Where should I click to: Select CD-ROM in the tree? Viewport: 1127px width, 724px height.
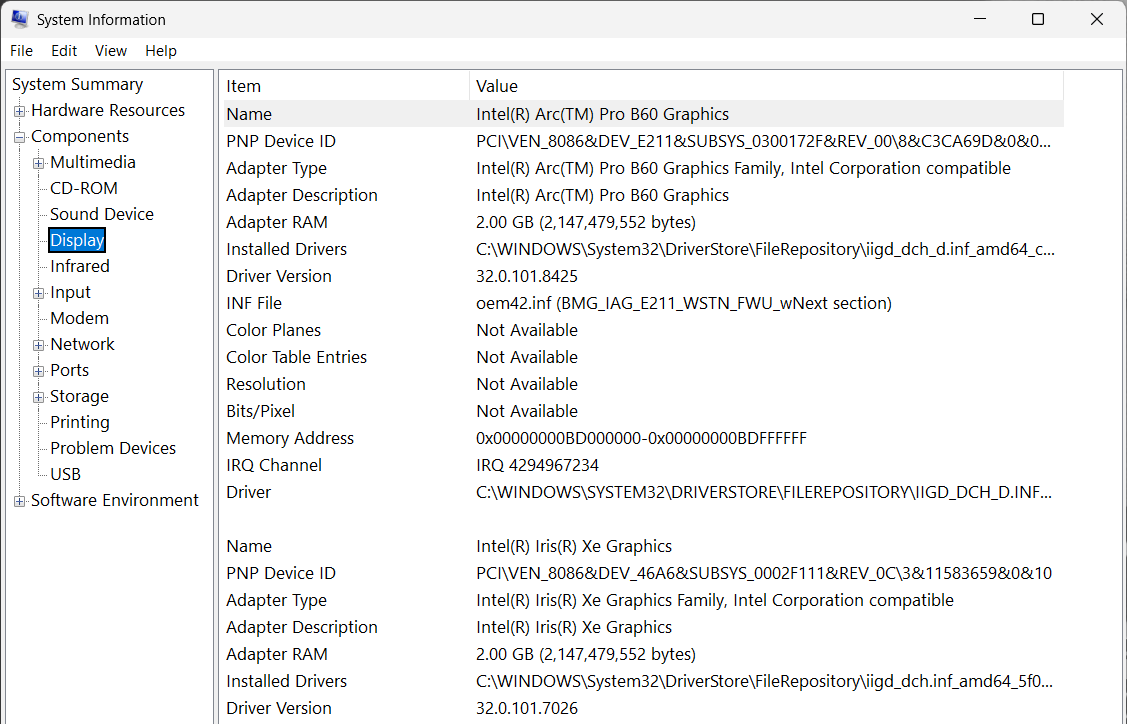tap(83, 188)
